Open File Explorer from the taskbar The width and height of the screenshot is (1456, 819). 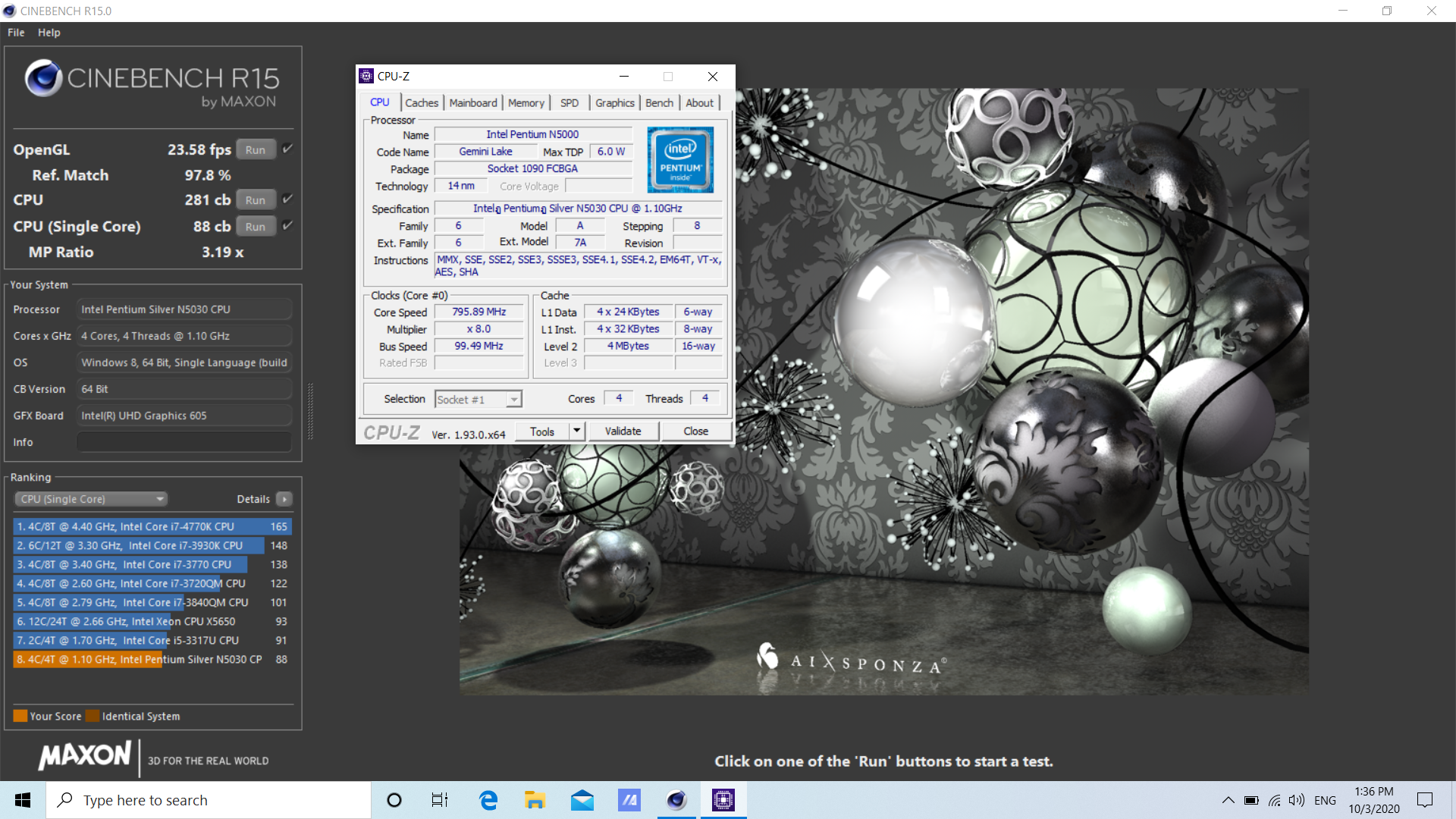click(x=535, y=800)
